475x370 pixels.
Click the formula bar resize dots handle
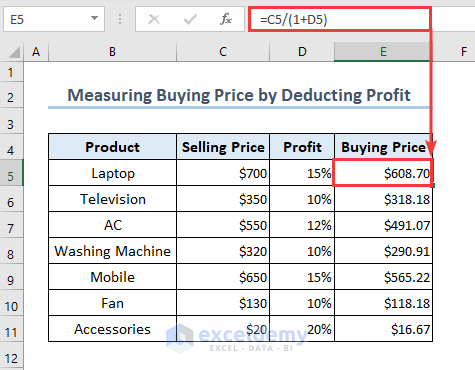point(120,19)
